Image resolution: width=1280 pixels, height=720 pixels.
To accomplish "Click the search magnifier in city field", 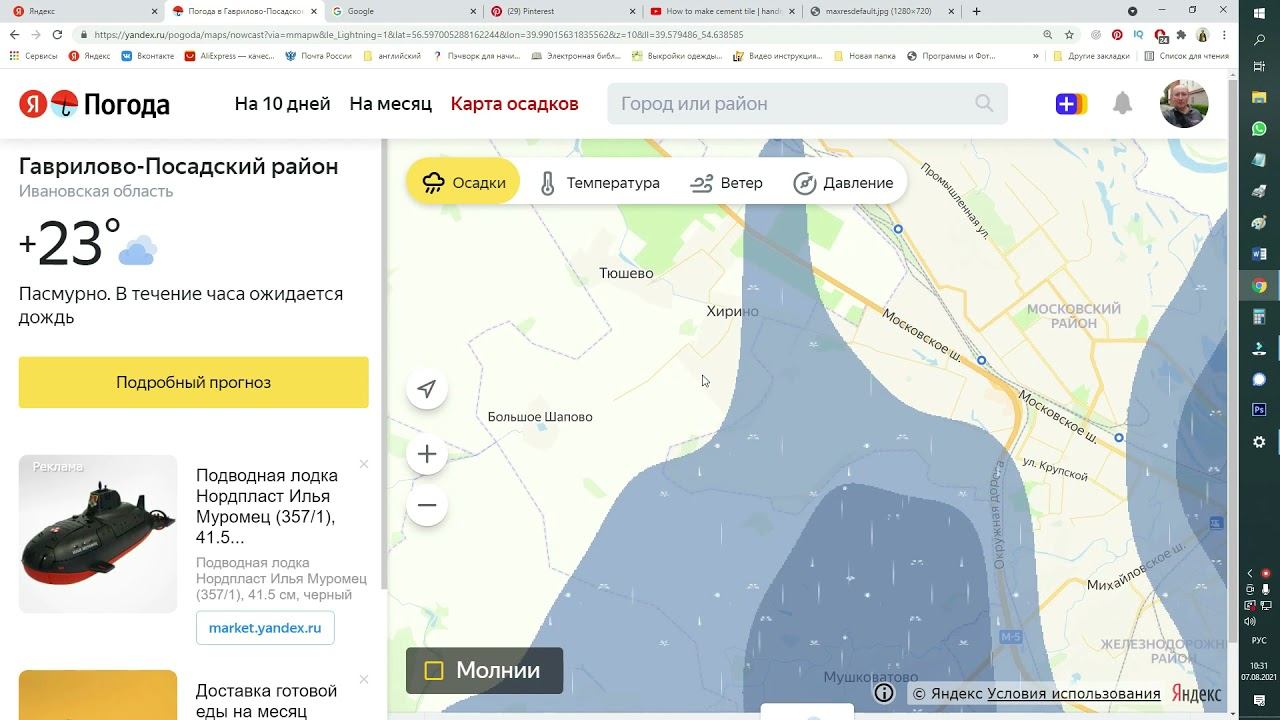I will click(984, 103).
